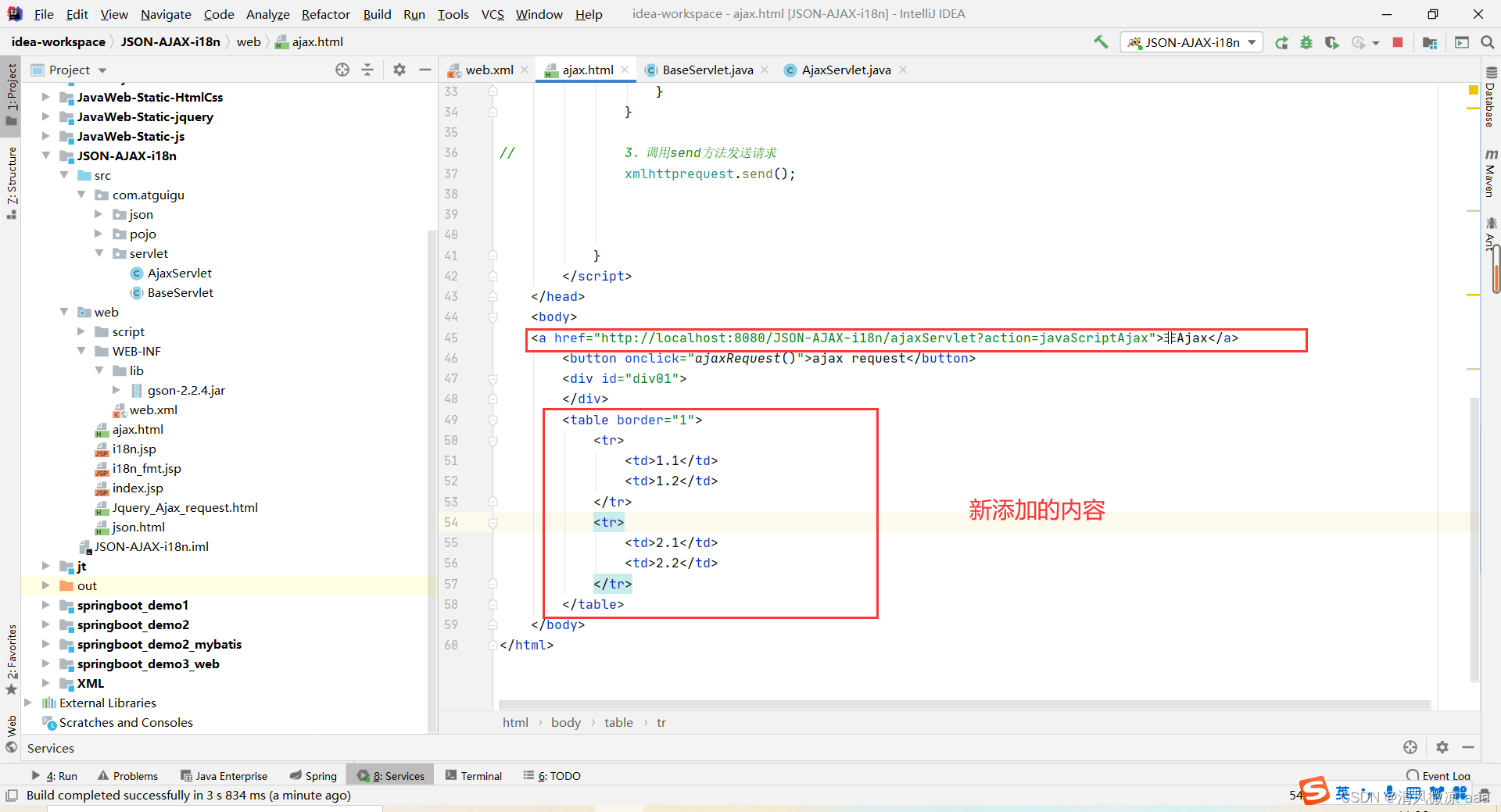Expand the script folder node
This screenshot has height=812, width=1501.
coord(81,331)
